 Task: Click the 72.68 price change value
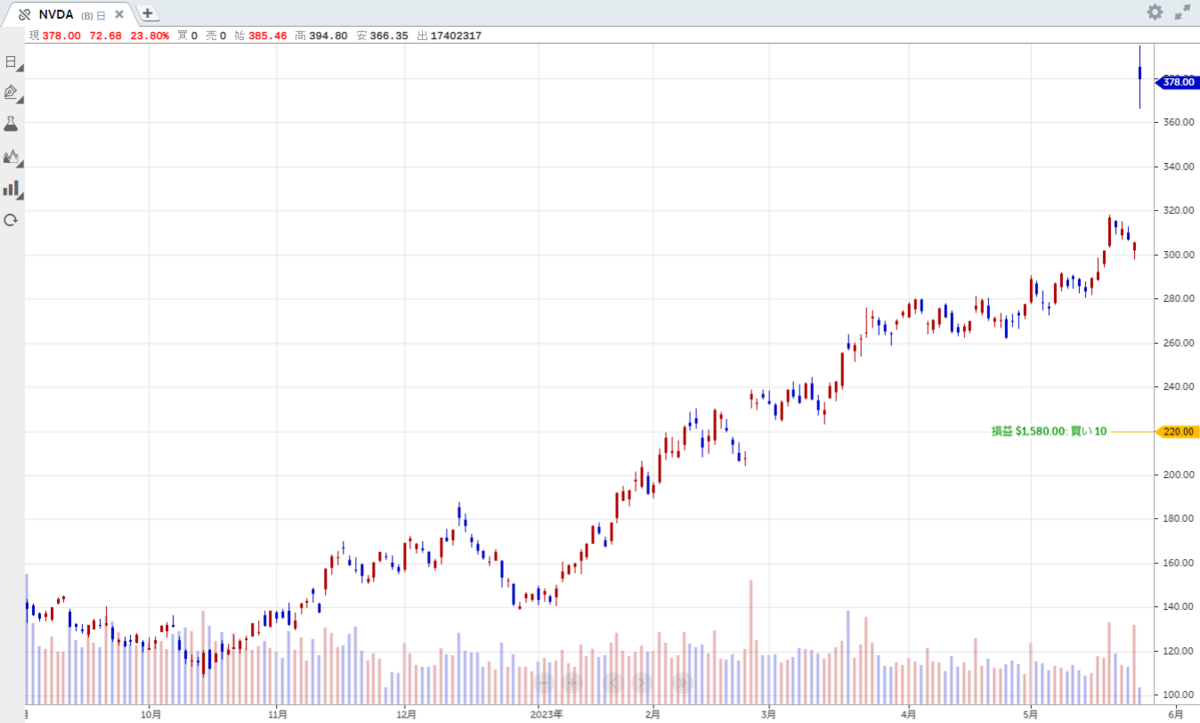[105, 36]
